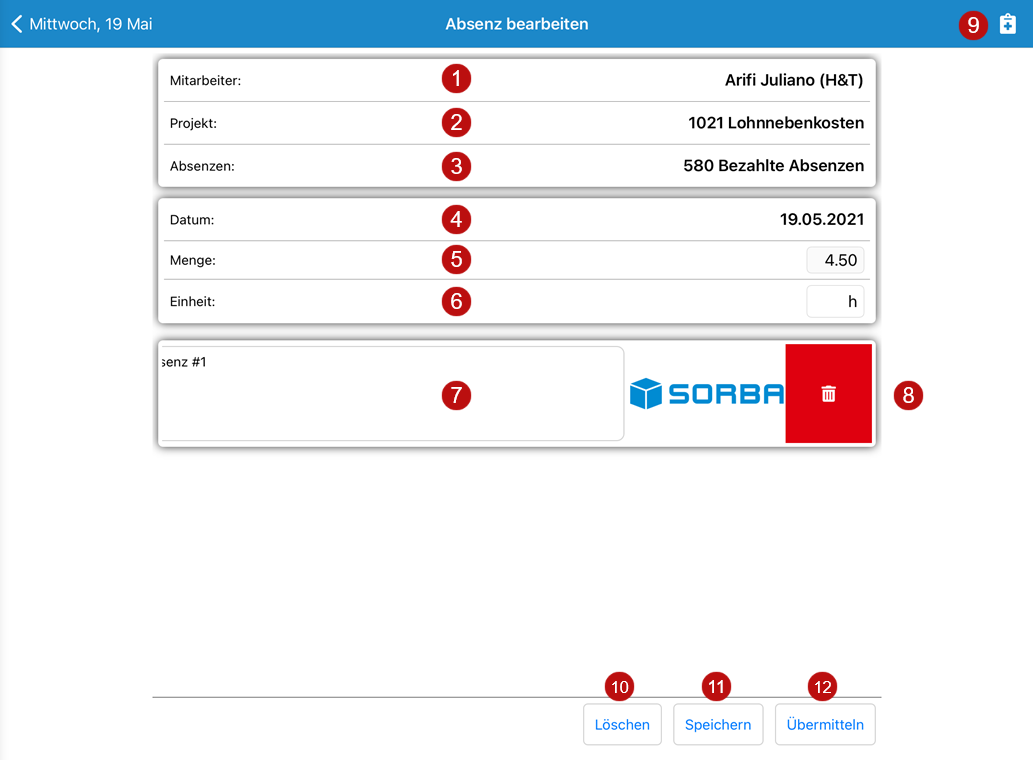Select the Mitarbeiter row Arifi Juliano (H&T)
This screenshot has height=760, width=1033.
pyautogui.click(x=516, y=80)
